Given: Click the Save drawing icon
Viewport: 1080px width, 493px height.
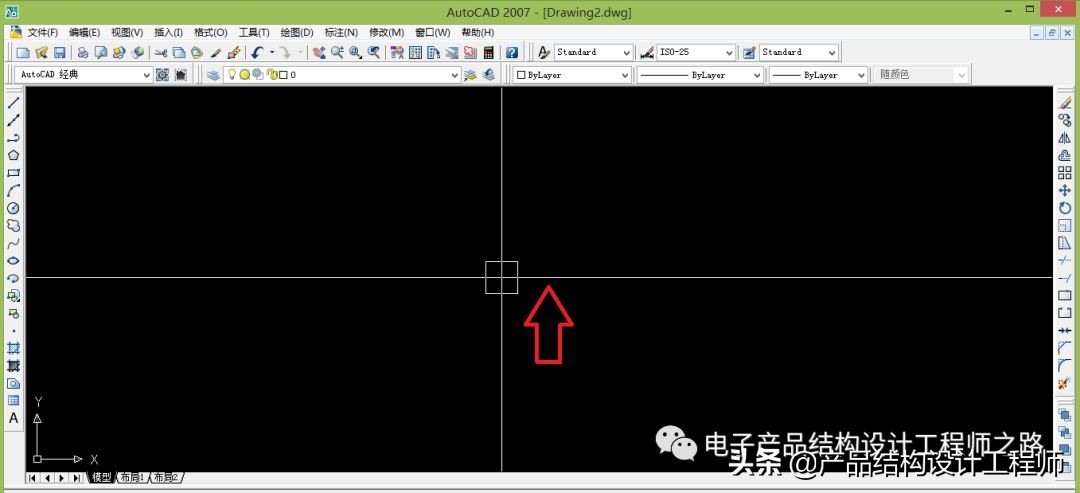Looking at the screenshot, I should 60,52.
